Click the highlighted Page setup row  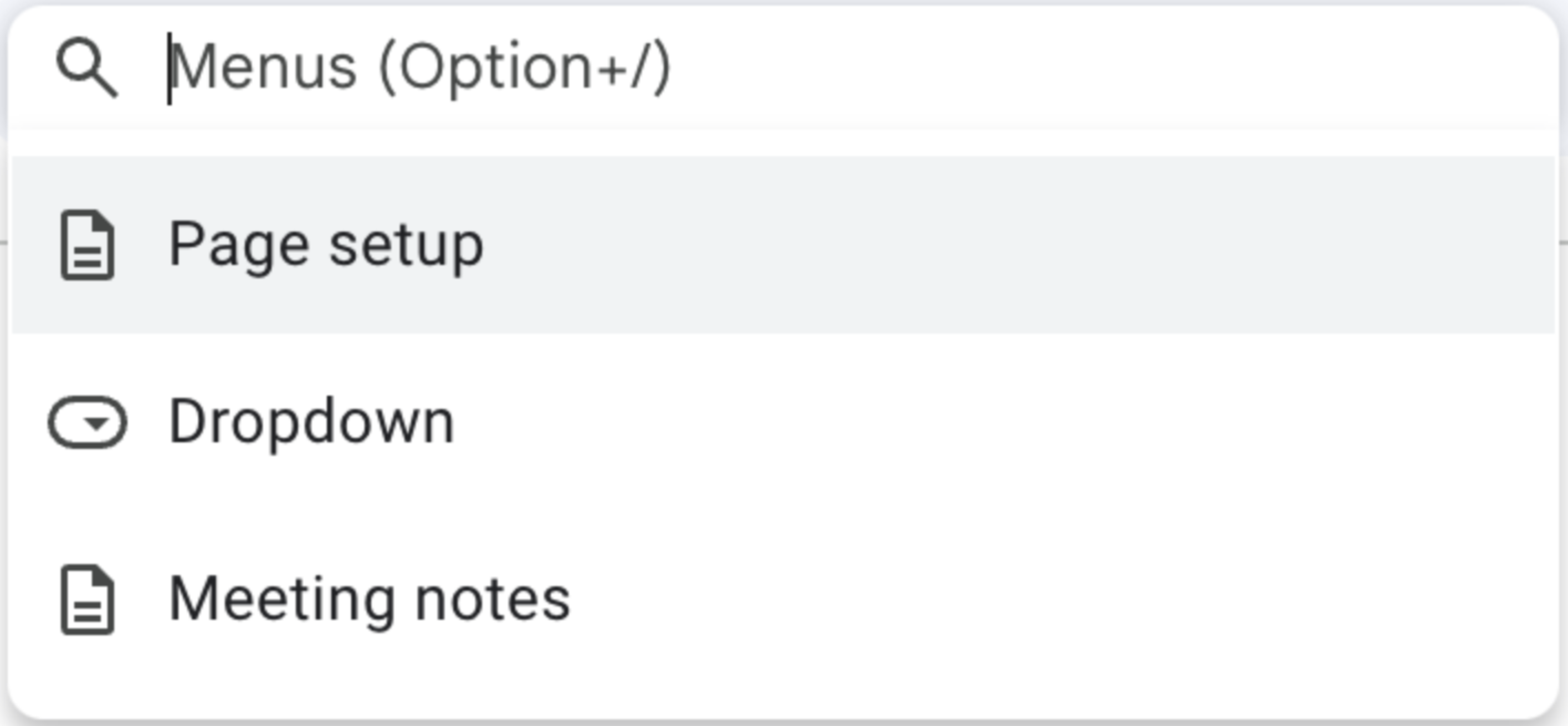974,245
